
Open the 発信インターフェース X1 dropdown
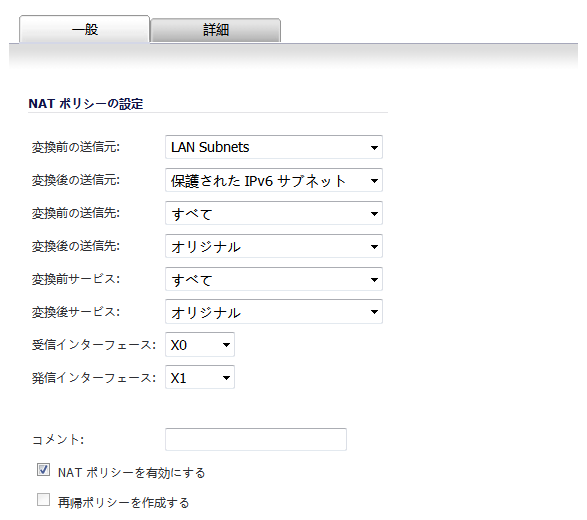coord(200,377)
